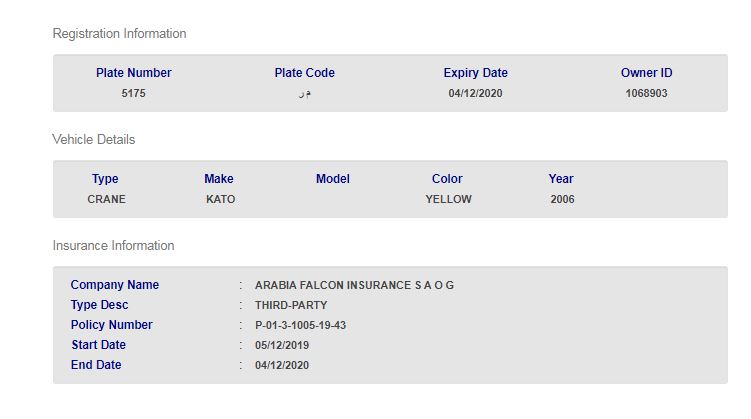Screen dimensions: 751x419
Task: Select the THIRD-PARTY type description value
Action: [291, 305]
